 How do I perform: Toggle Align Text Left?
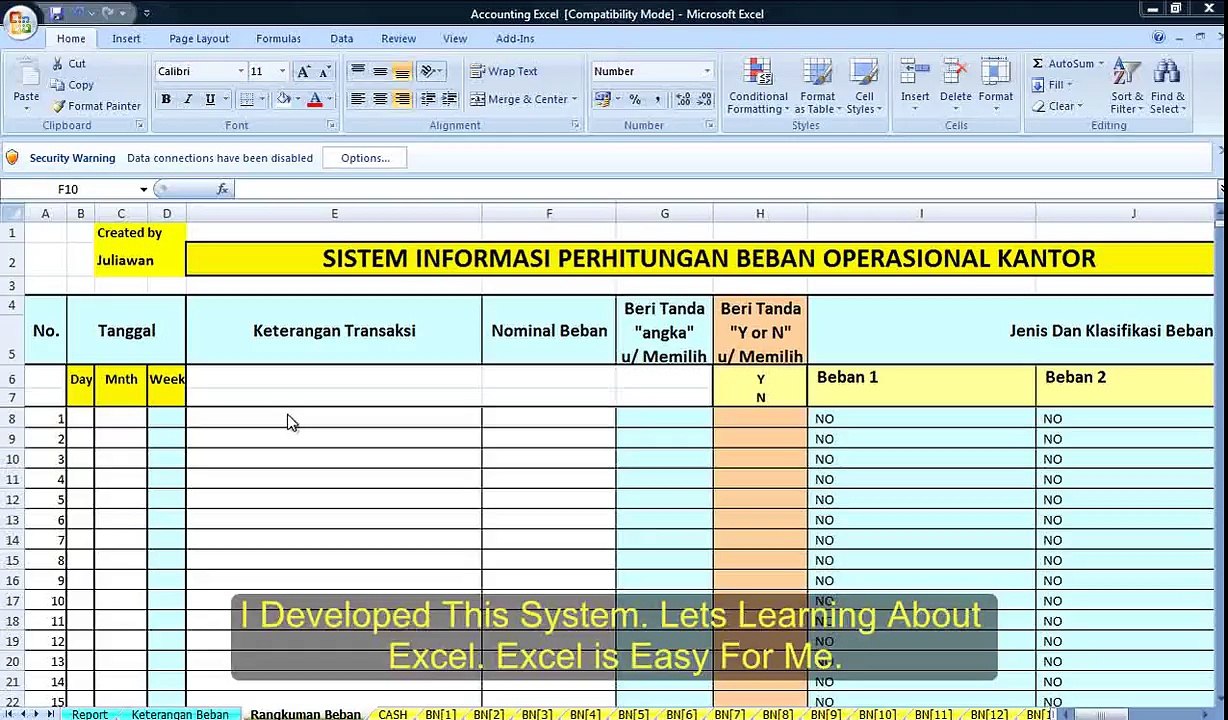pos(358,99)
